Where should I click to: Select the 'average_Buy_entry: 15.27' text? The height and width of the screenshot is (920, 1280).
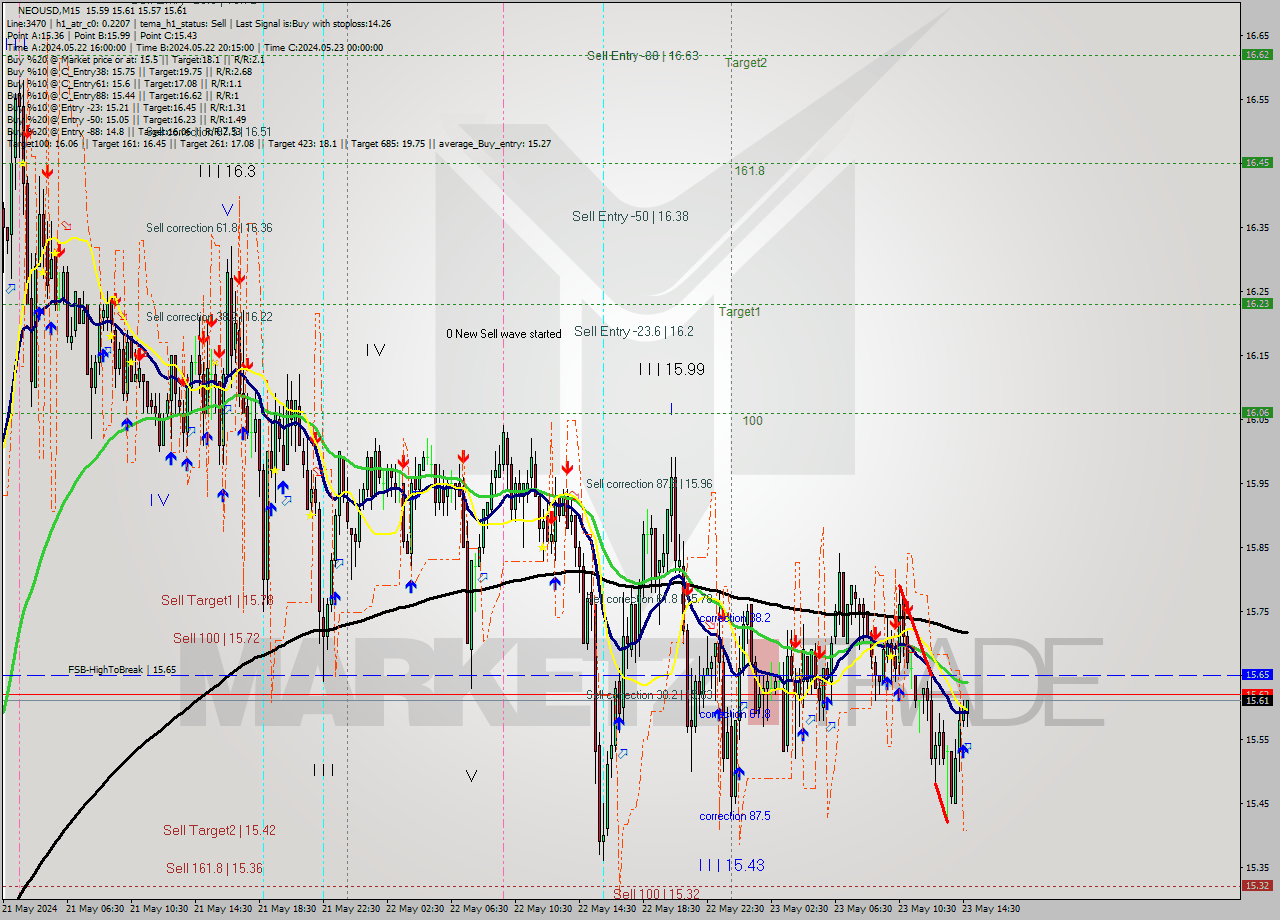coord(493,143)
